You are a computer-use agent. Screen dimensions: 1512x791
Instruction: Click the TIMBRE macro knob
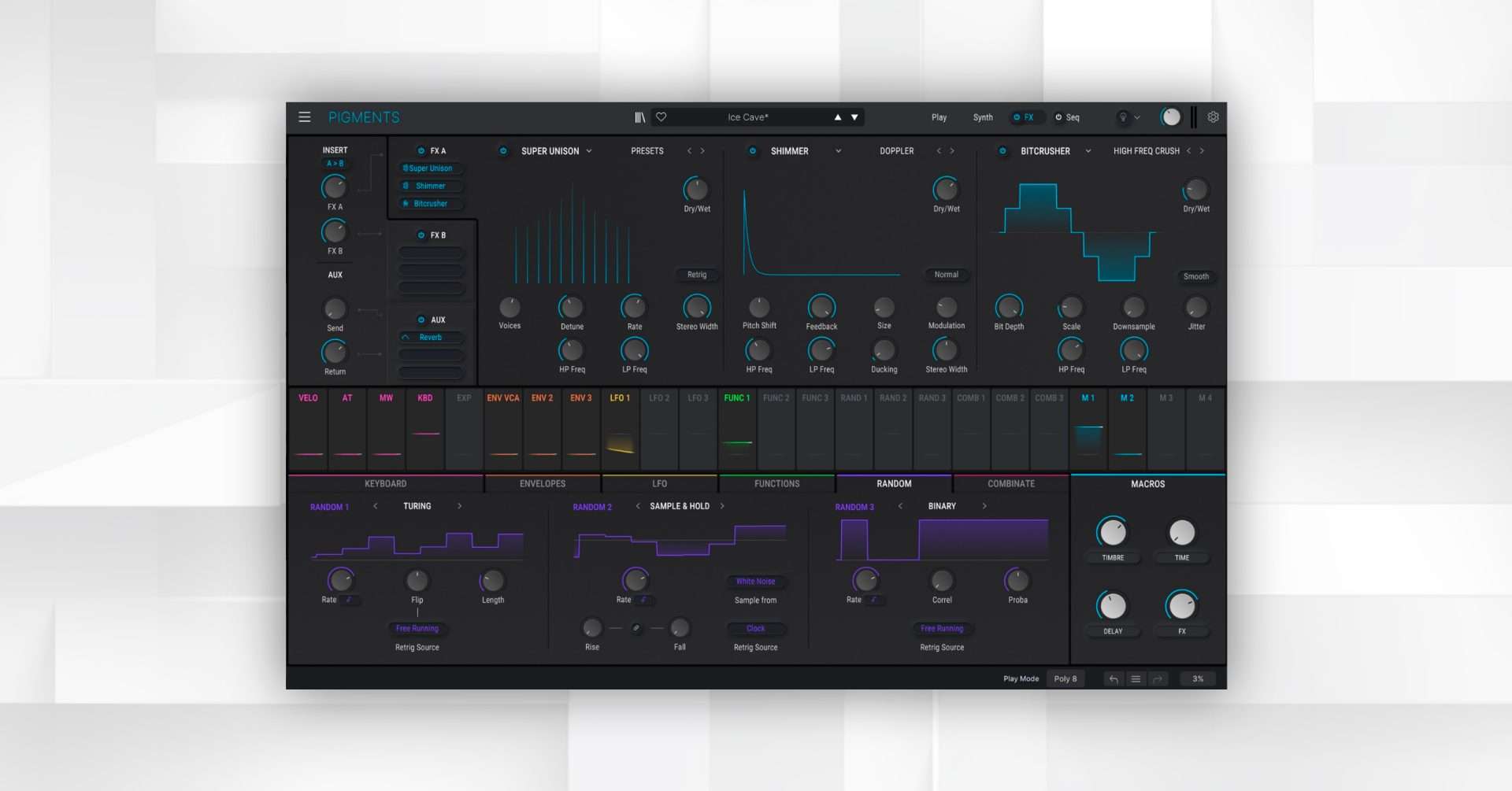tap(1113, 533)
